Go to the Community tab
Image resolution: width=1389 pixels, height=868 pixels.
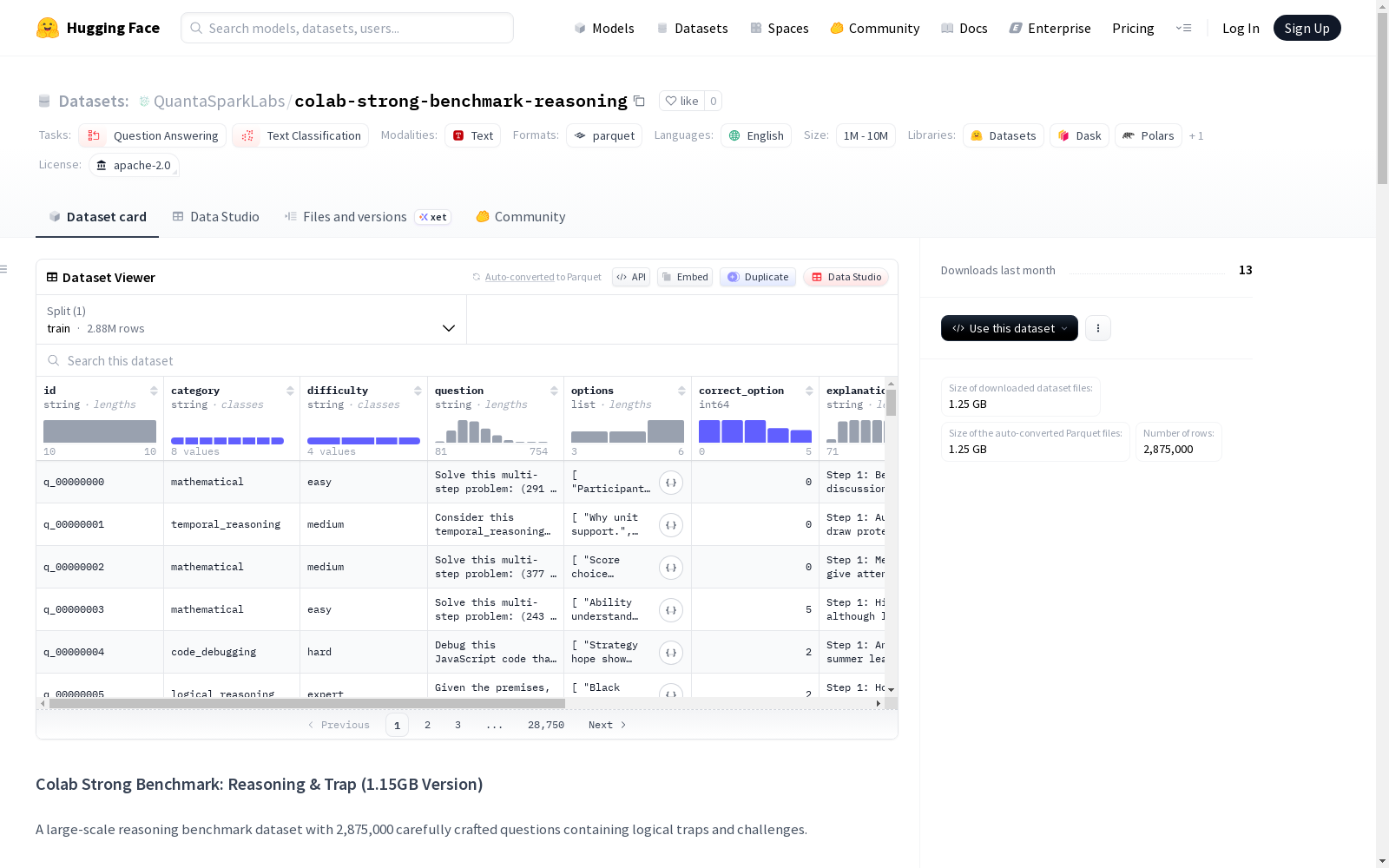520,217
